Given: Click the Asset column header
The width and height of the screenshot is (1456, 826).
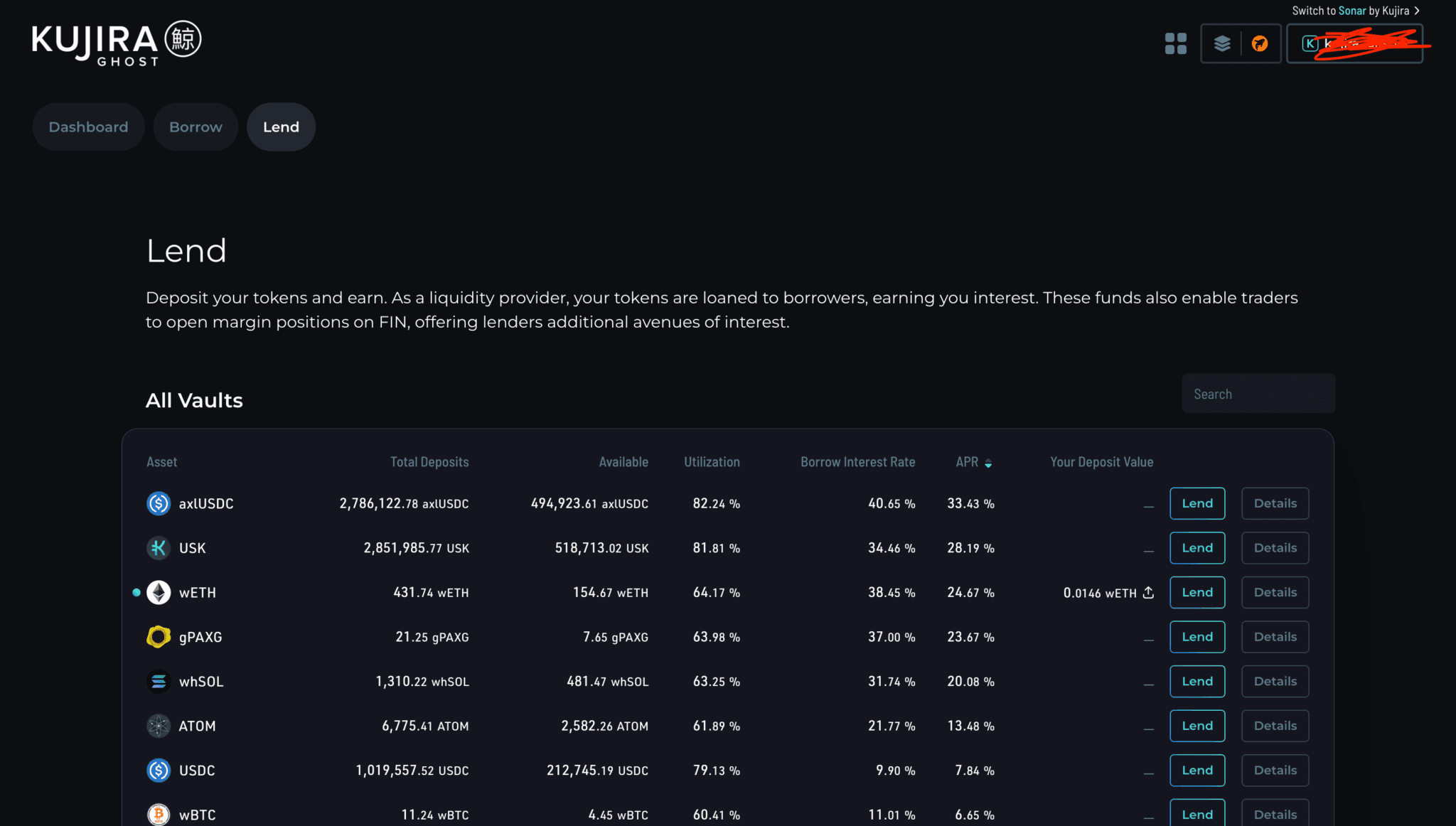Looking at the screenshot, I should click(x=161, y=462).
